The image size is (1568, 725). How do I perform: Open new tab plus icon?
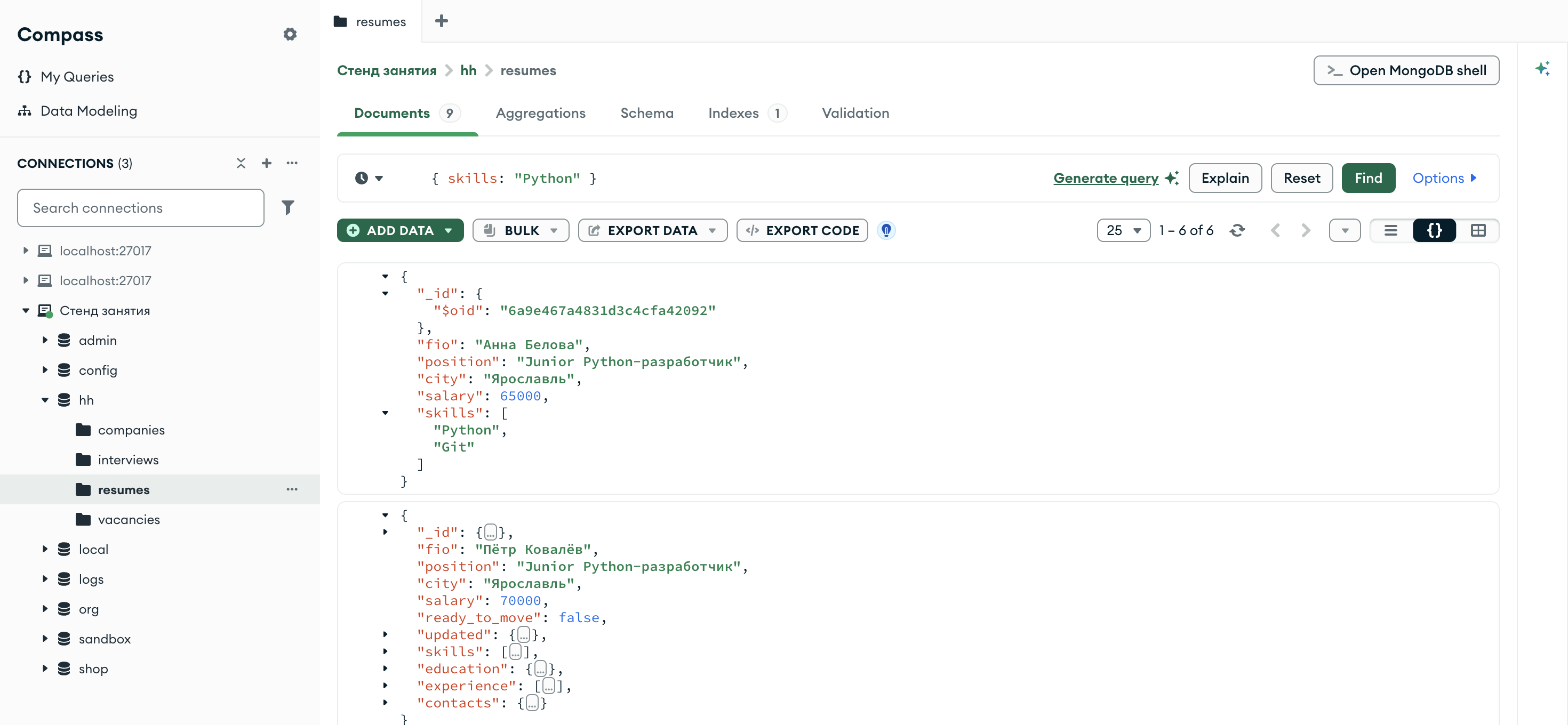click(x=441, y=21)
